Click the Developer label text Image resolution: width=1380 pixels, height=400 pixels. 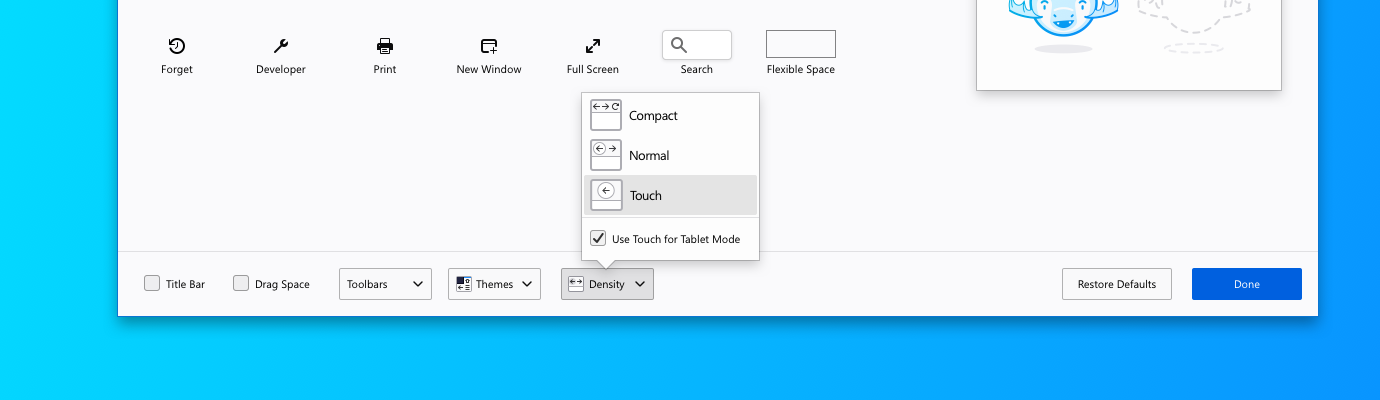click(281, 70)
